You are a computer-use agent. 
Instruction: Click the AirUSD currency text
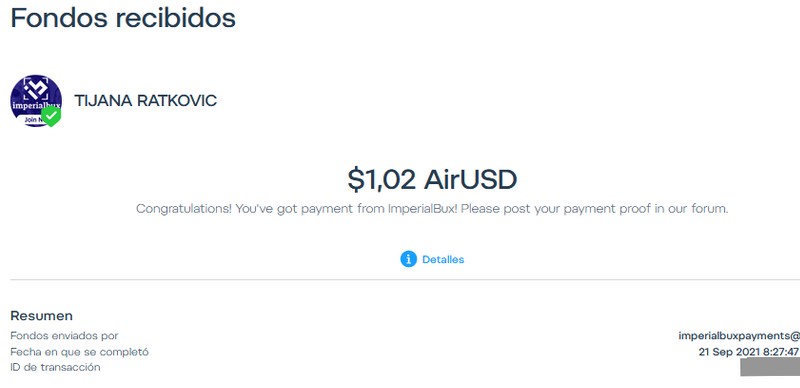click(470, 180)
